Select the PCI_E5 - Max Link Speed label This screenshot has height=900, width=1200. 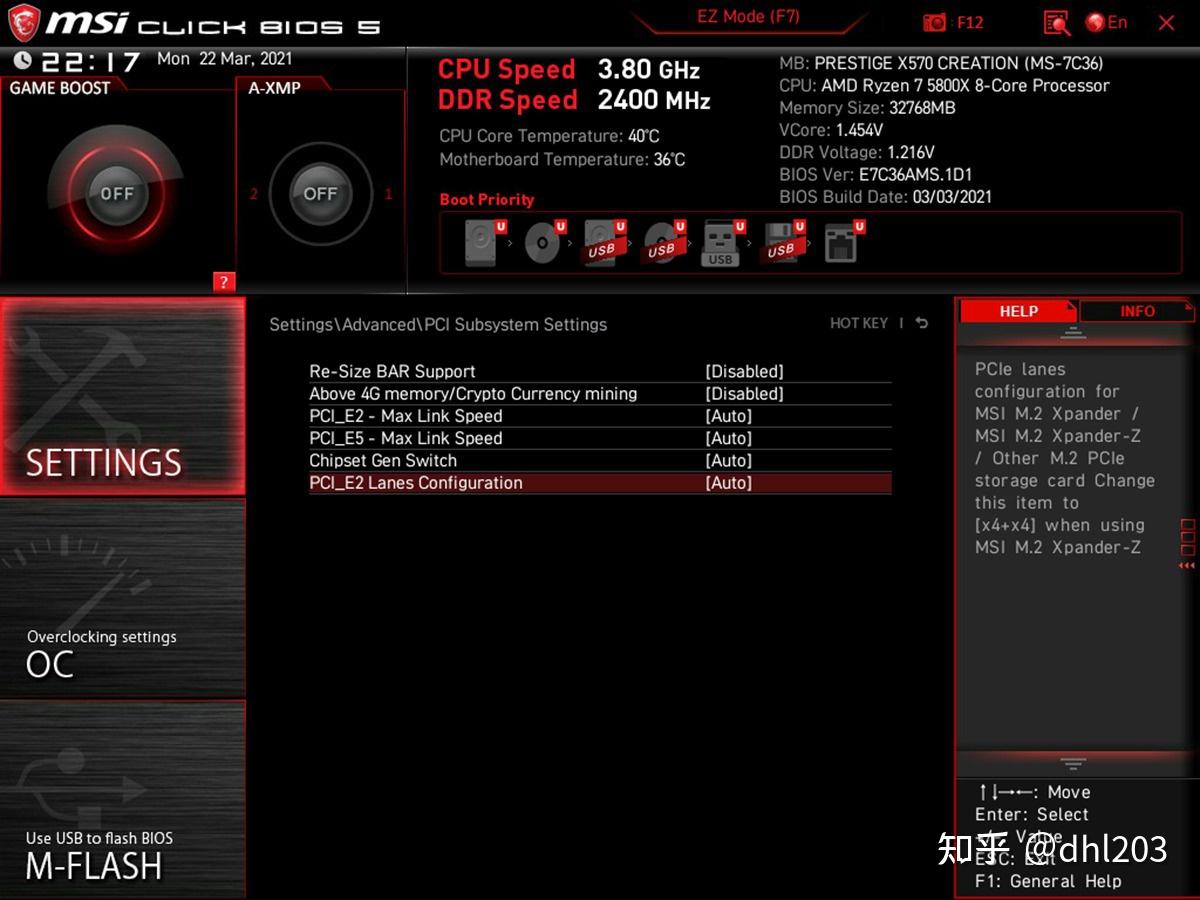[406, 438]
